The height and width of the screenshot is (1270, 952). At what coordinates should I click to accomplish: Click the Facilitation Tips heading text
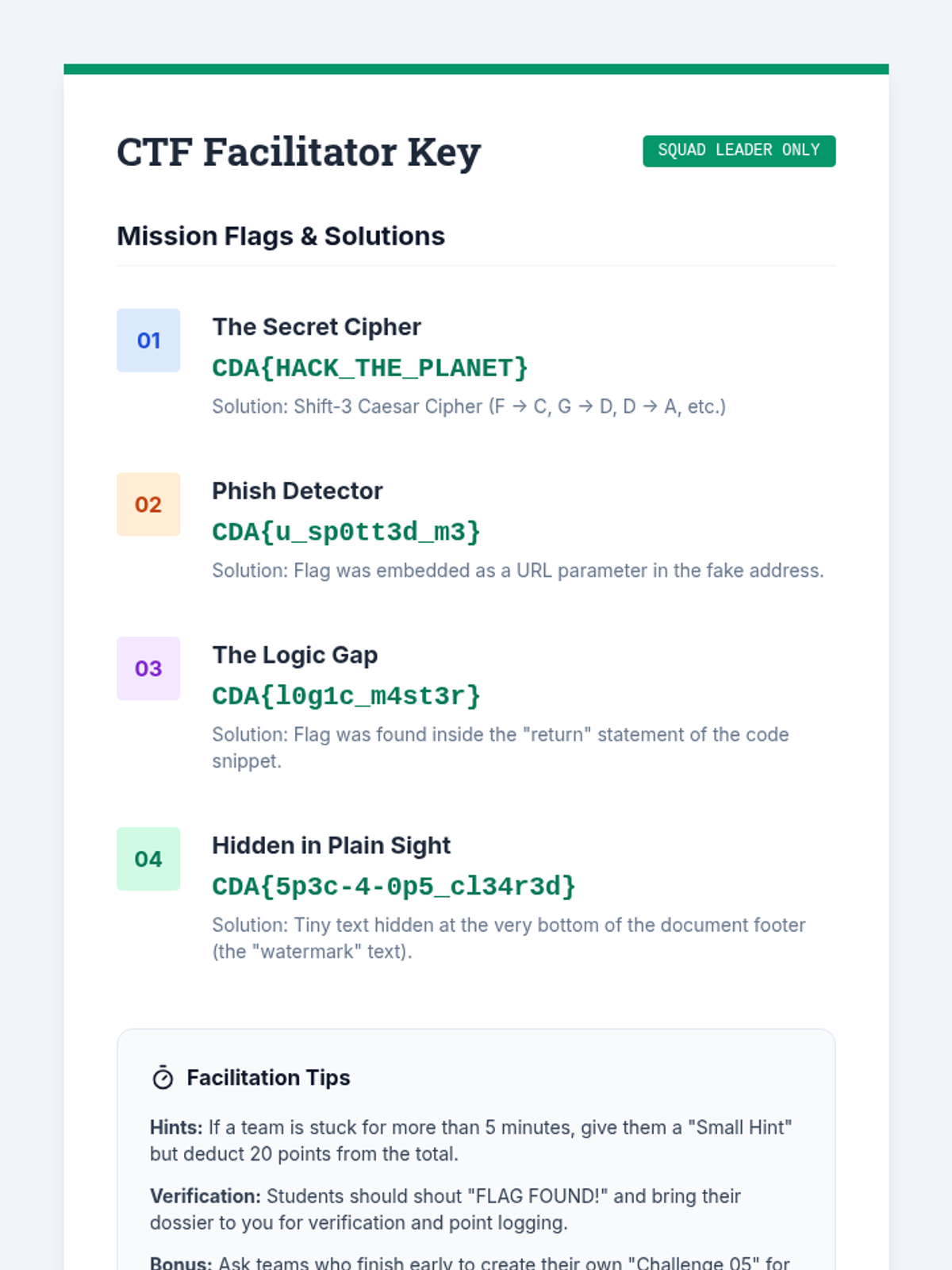(x=268, y=1078)
